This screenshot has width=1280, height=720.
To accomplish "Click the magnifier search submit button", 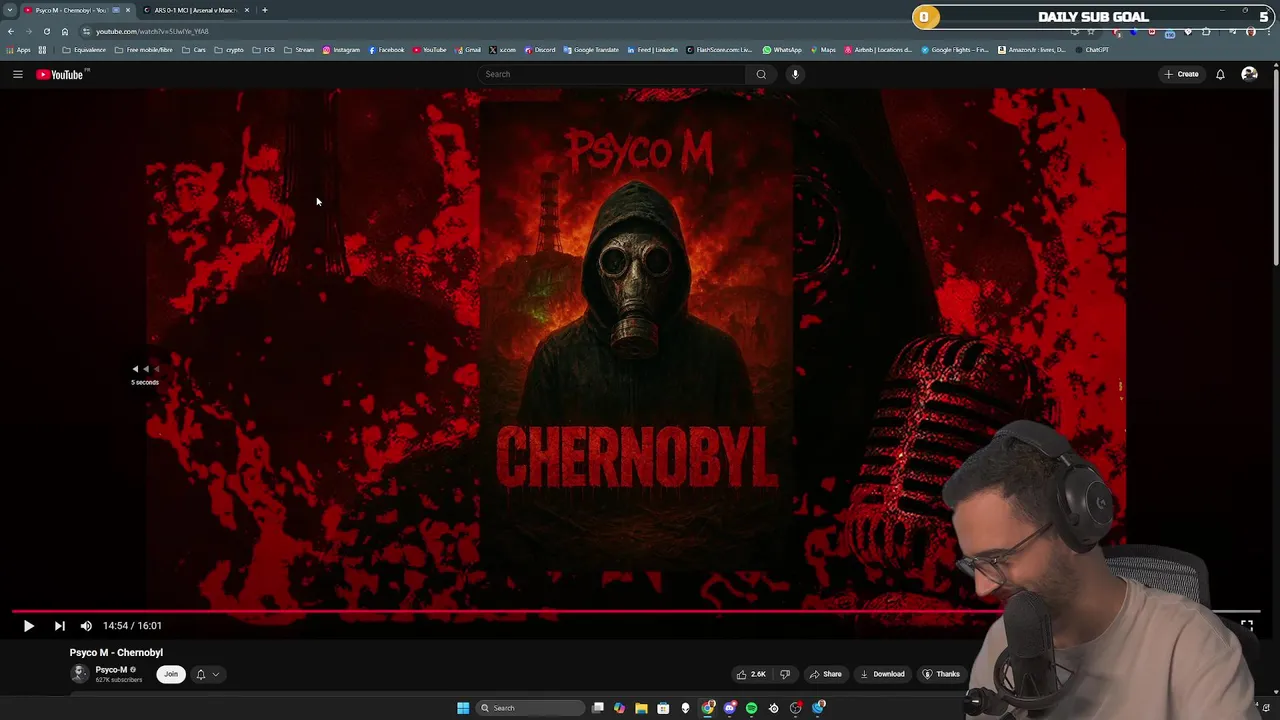I will pos(761,74).
